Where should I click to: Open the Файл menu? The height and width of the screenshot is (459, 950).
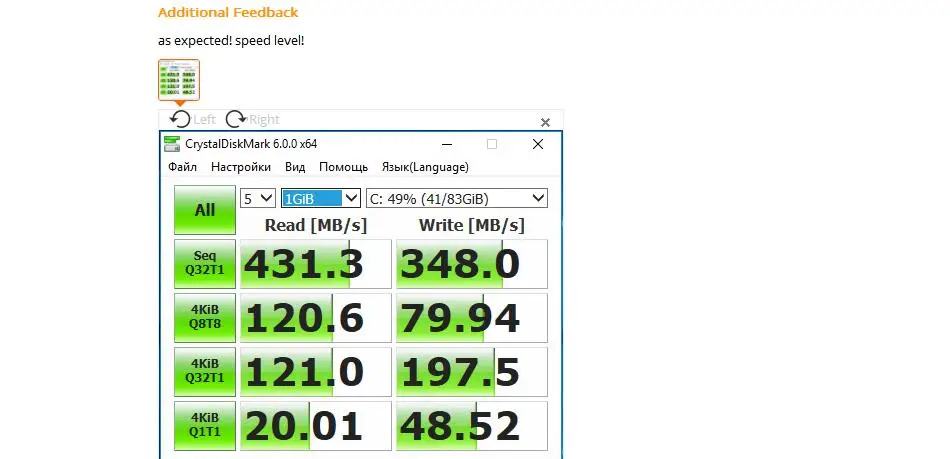182,167
